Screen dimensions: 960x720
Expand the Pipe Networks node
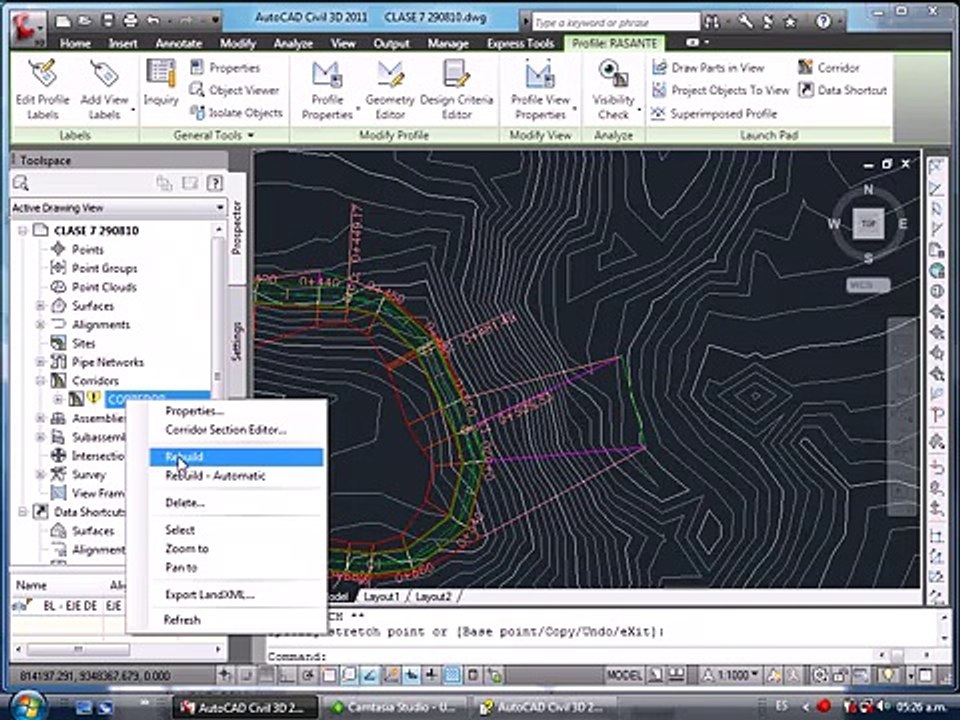coord(40,362)
